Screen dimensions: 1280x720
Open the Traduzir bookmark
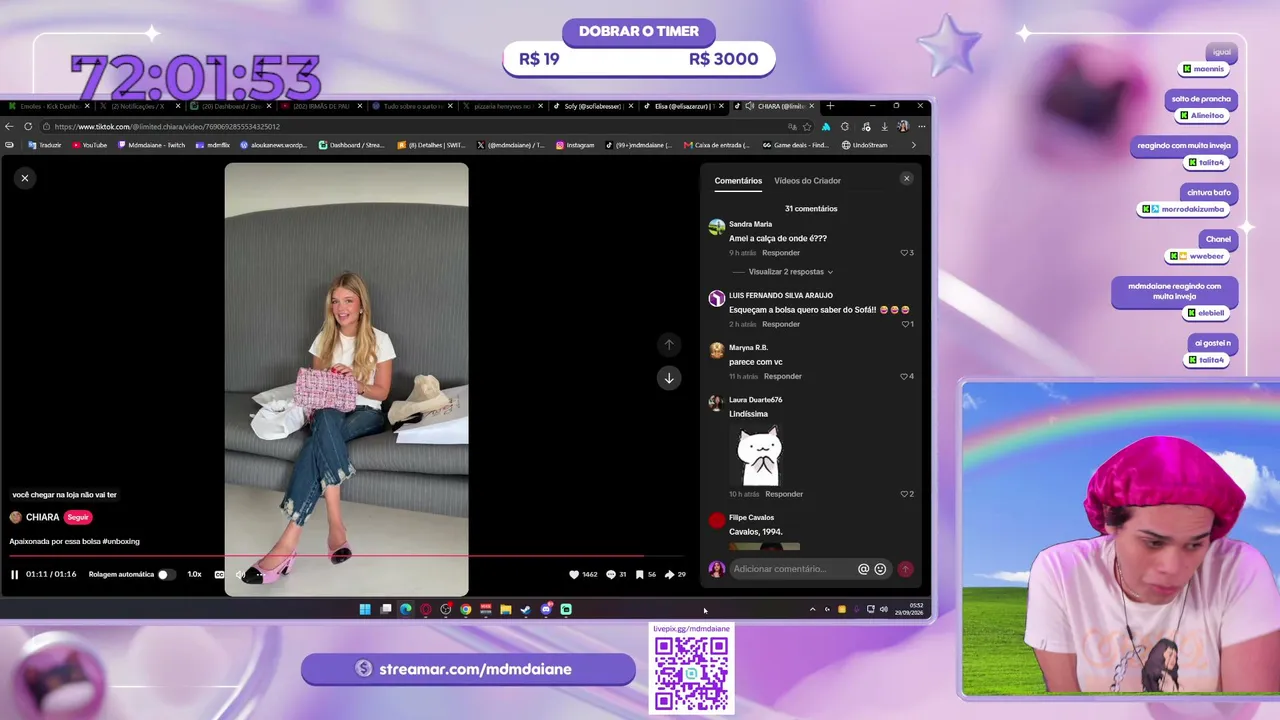45,145
